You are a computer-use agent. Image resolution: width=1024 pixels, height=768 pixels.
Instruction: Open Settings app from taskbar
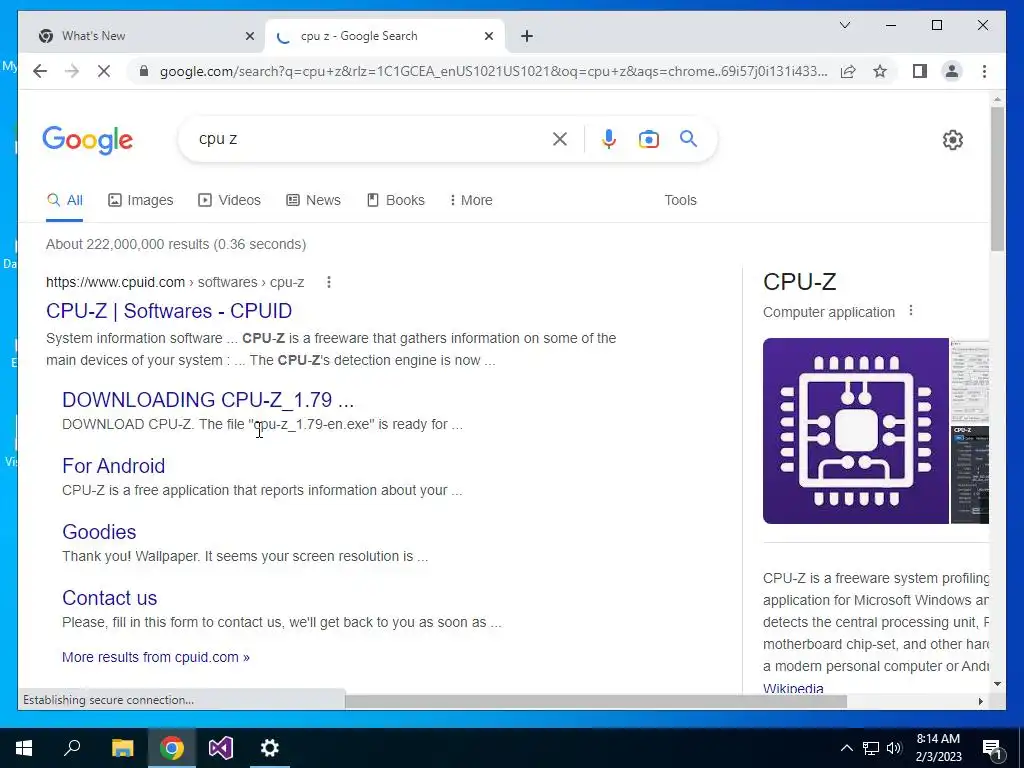pos(270,748)
